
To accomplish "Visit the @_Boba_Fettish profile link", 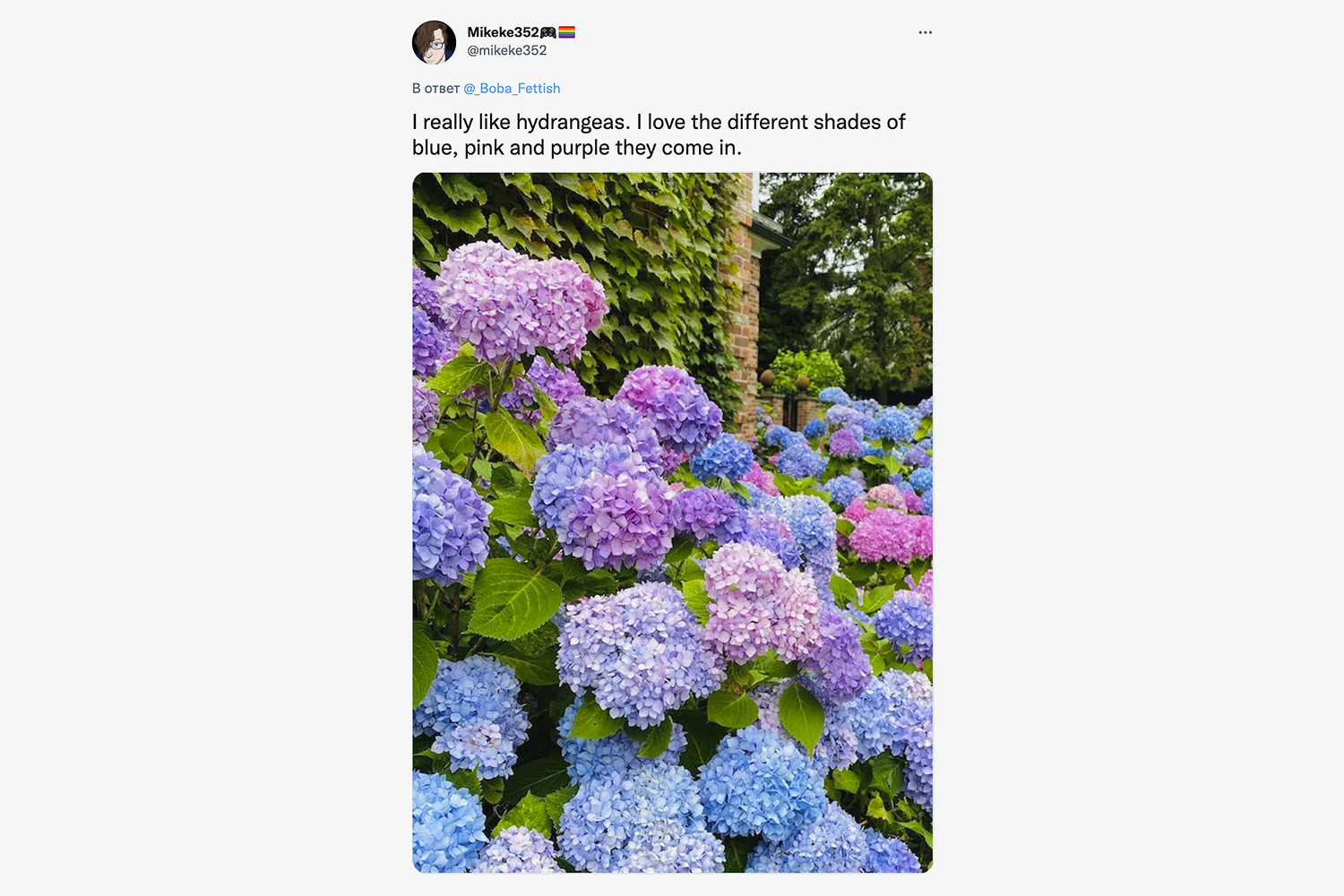I will click(x=512, y=88).
